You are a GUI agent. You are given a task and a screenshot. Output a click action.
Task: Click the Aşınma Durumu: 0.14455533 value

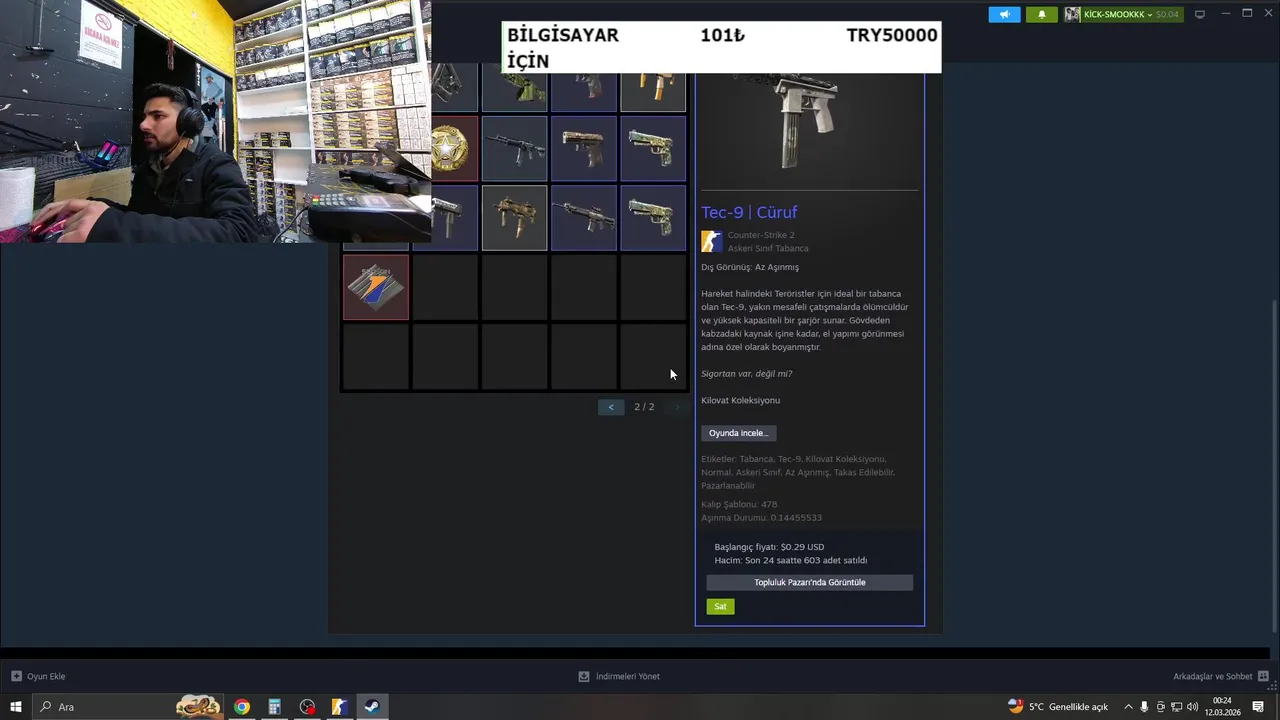(x=761, y=518)
